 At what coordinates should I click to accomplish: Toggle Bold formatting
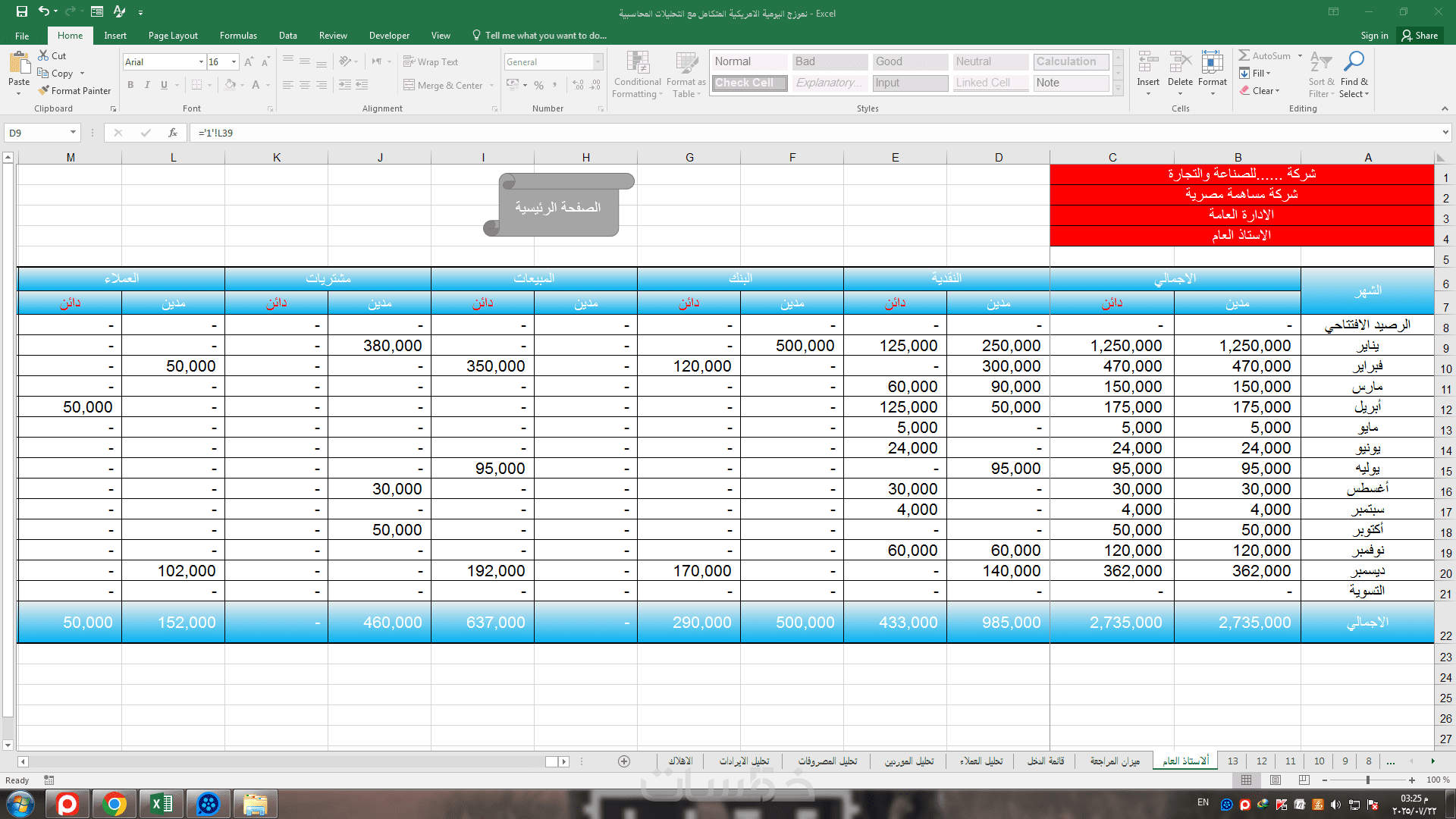130,85
